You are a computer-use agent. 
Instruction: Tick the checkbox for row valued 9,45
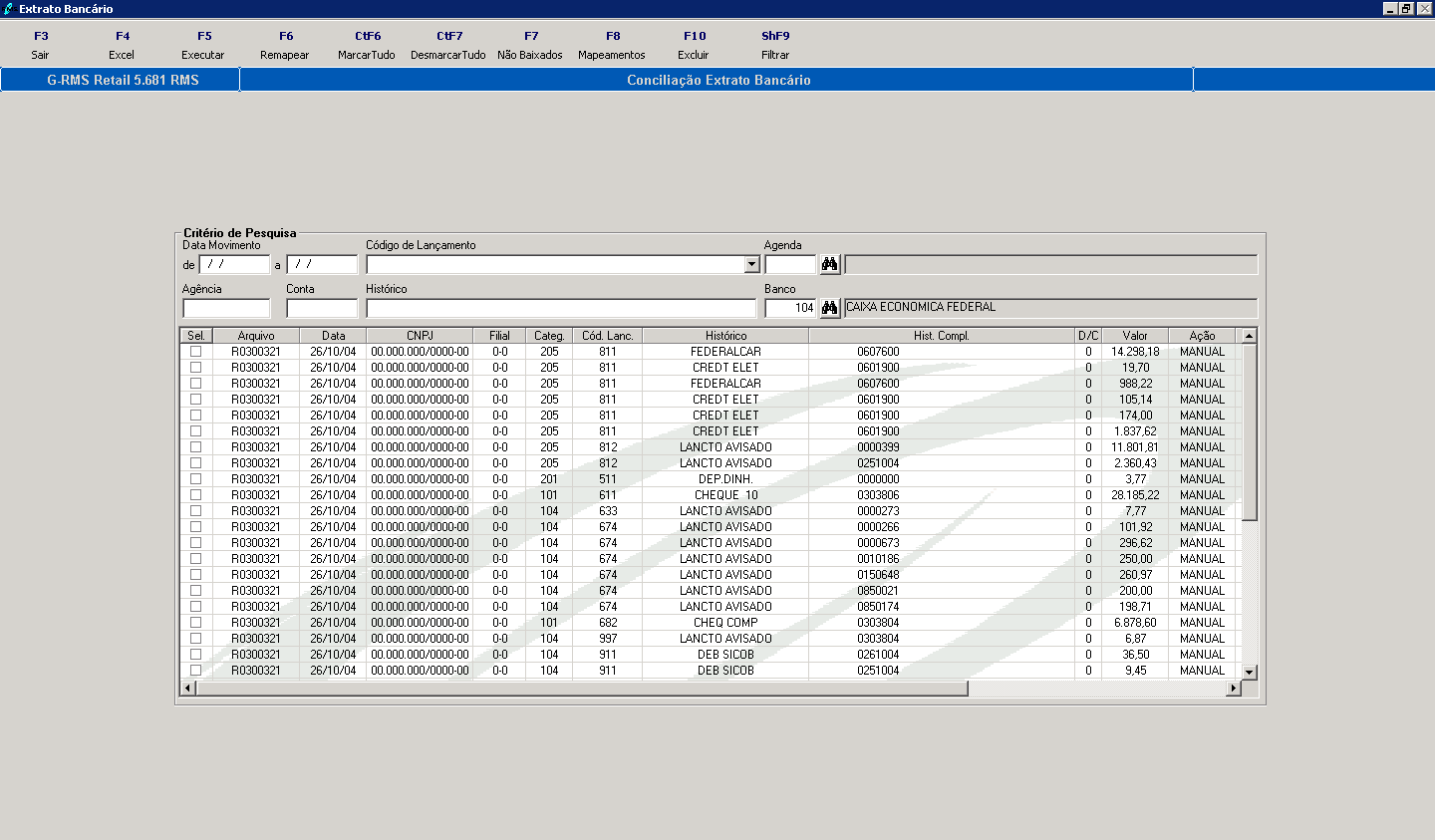pos(195,670)
